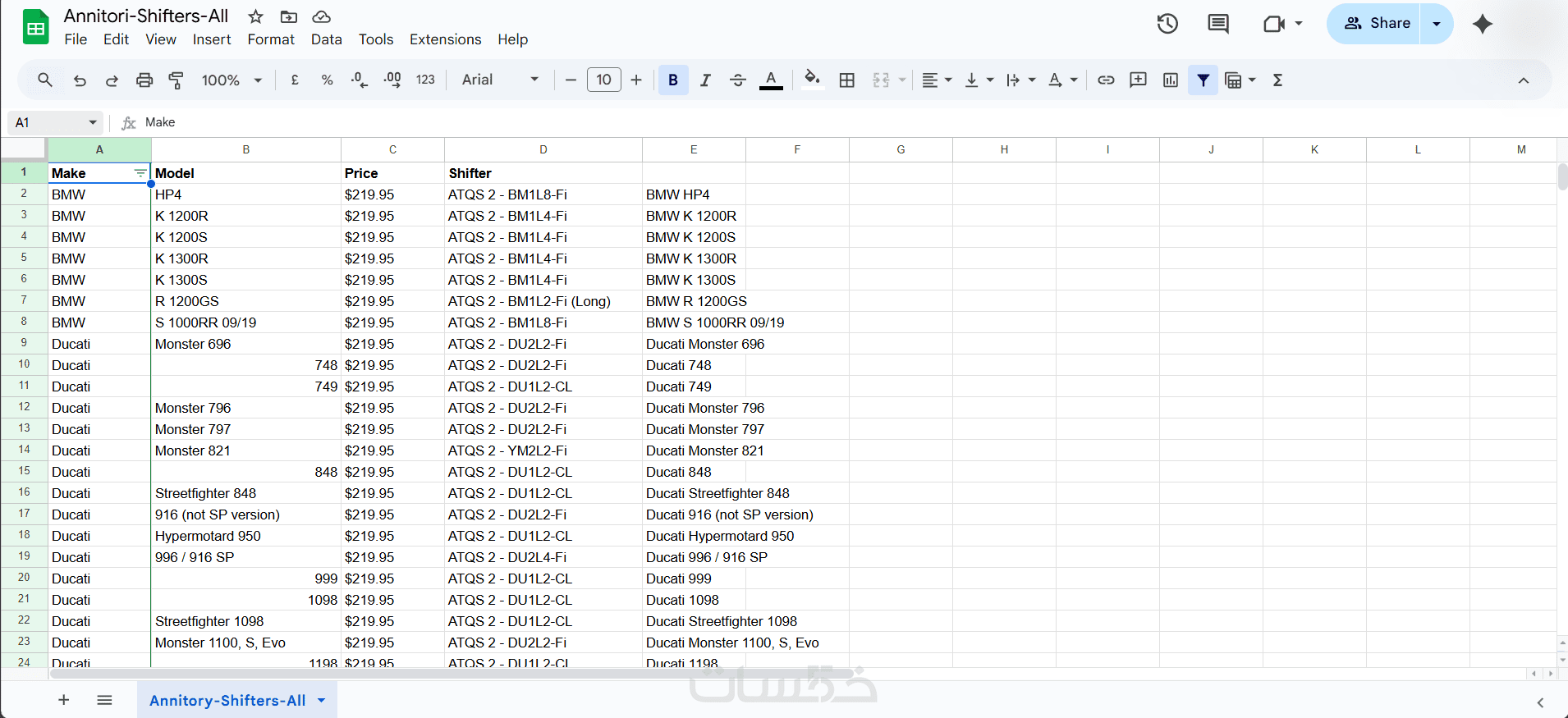This screenshot has height=718, width=1568.
Task: Expand the 100% zoom dropdown
Action: point(232,80)
